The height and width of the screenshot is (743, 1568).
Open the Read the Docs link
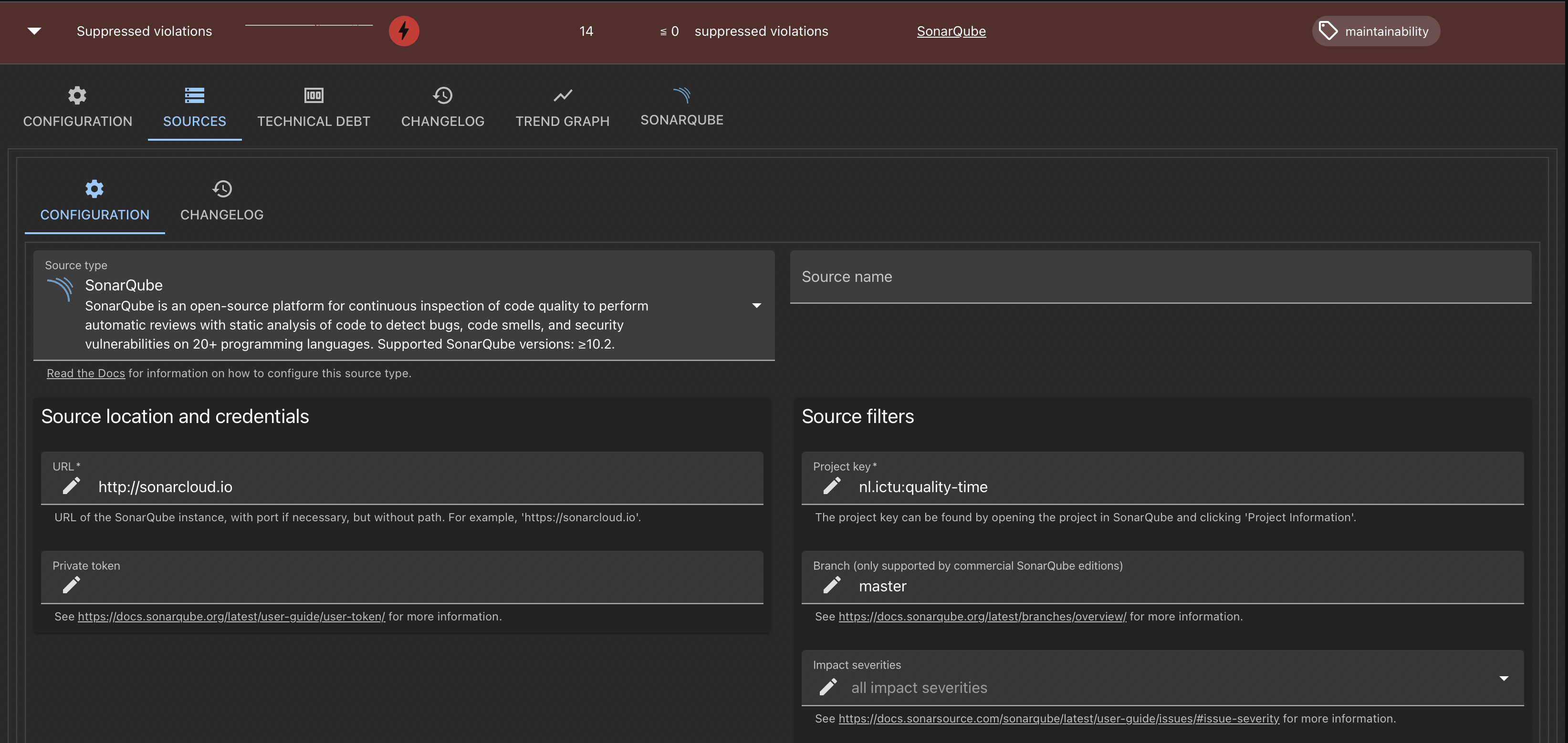tap(86, 373)
